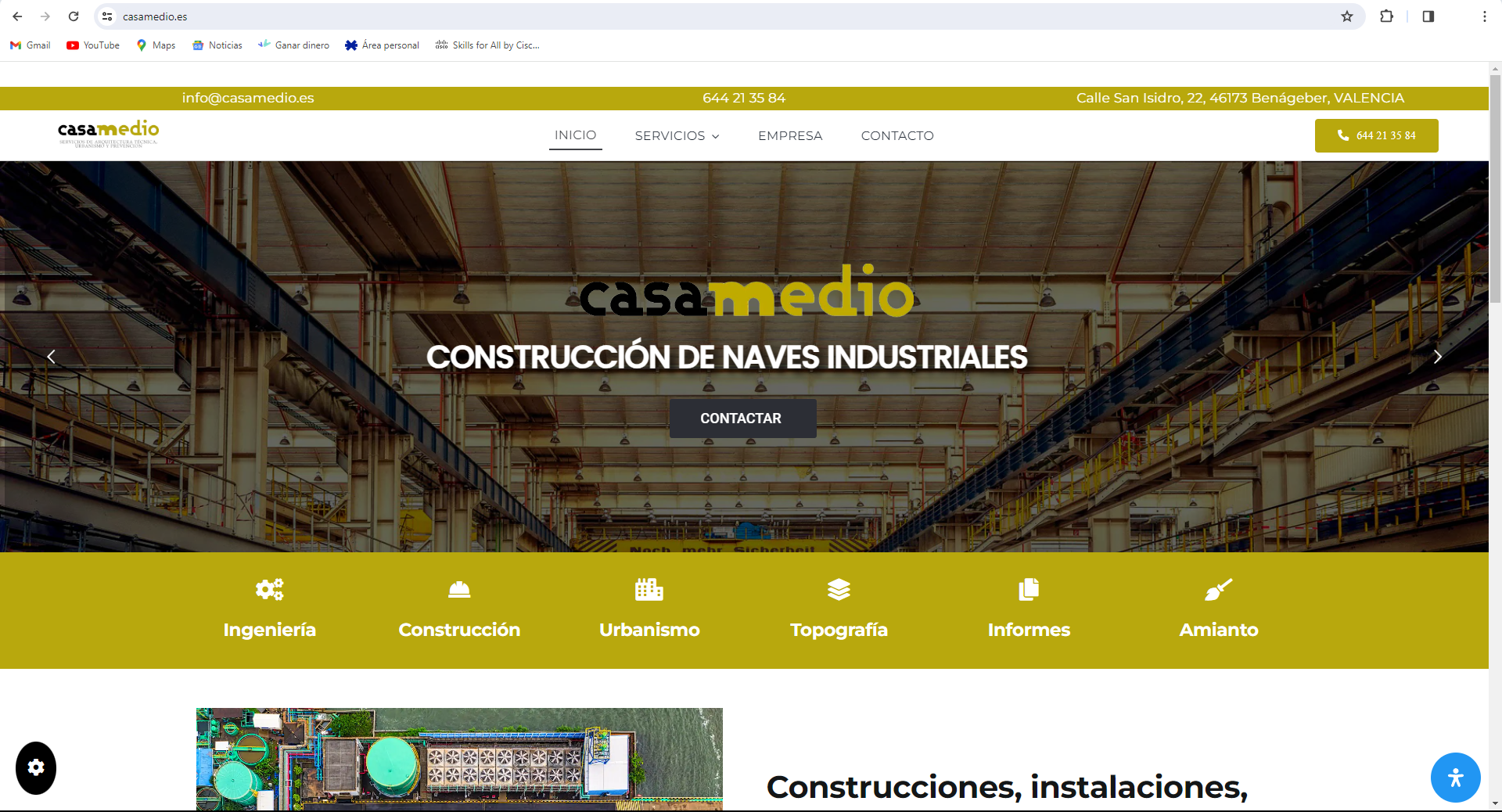Click the 'CONSTRUCCIÓN DE NAVES INDUSTRIALES' heading

pyautogui.click(x=727, y=357)
